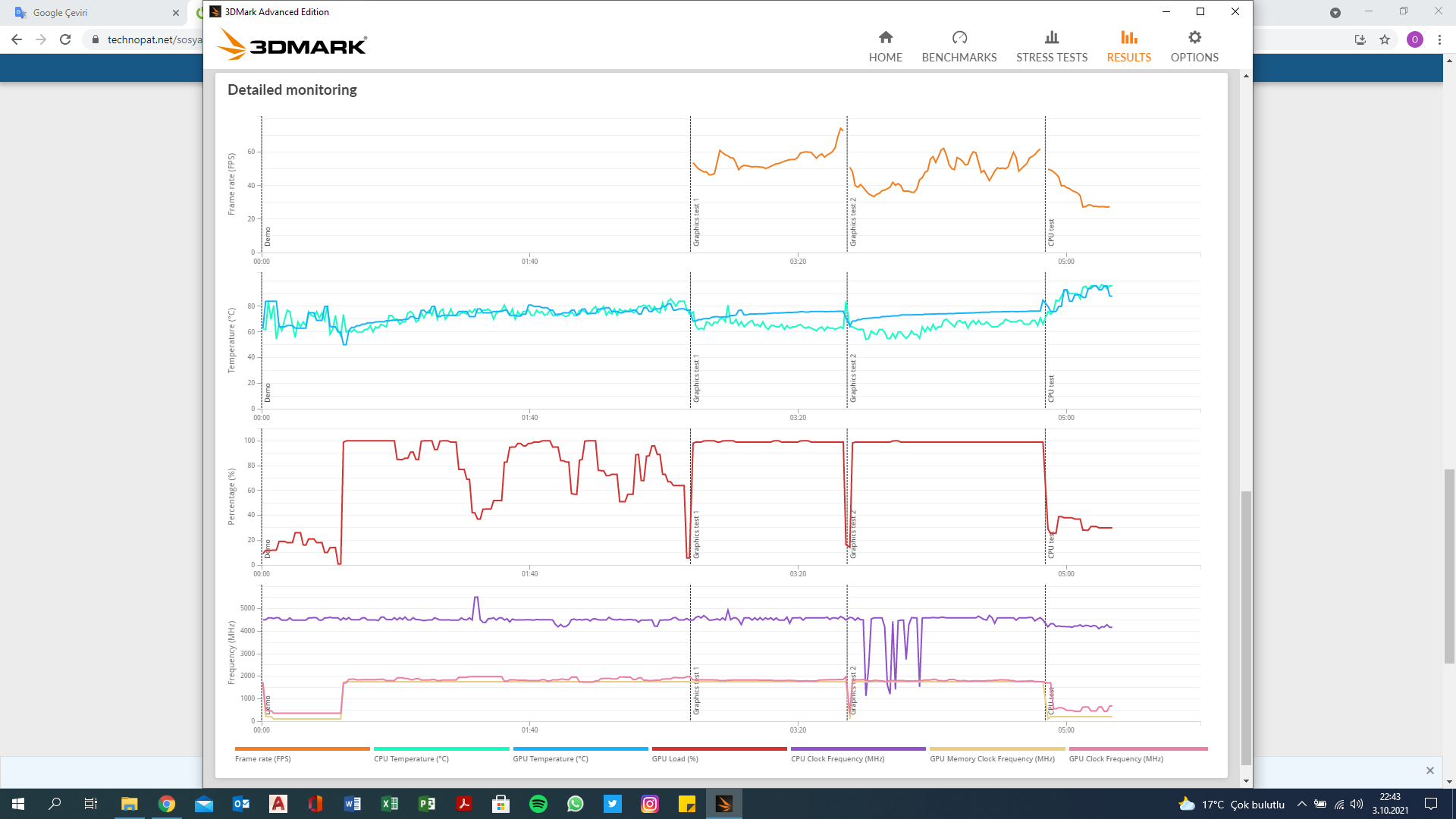The height and width of the screenshot is (819, 1456).
Task: Toggle CPU Temperature legend series
Action: (411, 758)
